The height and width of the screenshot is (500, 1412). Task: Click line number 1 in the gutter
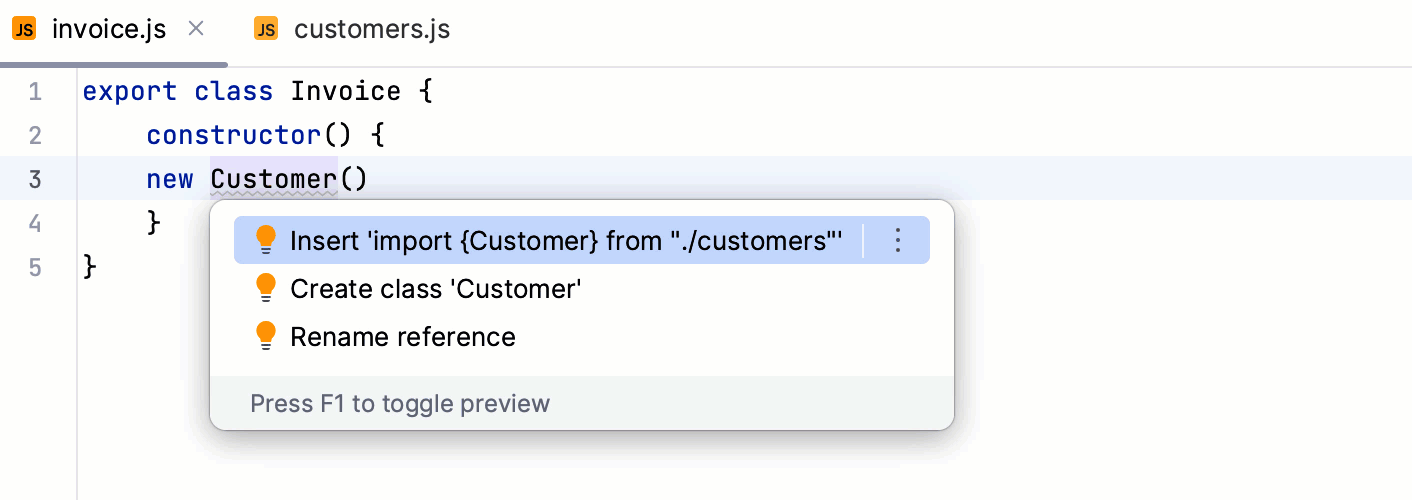pos(35,92)
